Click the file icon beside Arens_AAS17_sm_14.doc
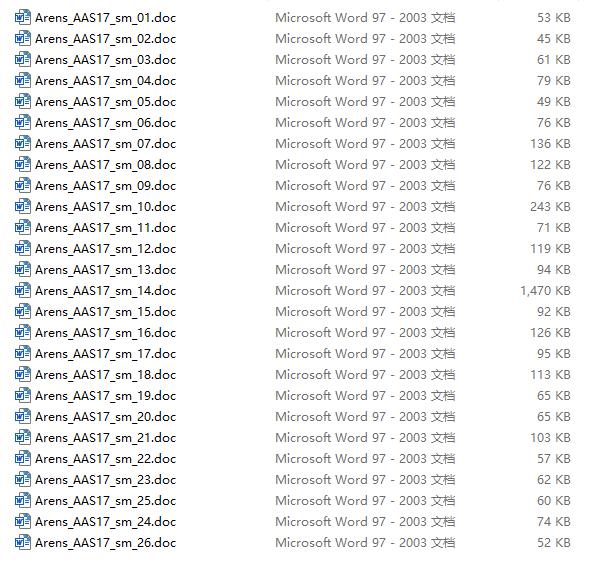Screen dimensions: 612x578 [23, 290]
